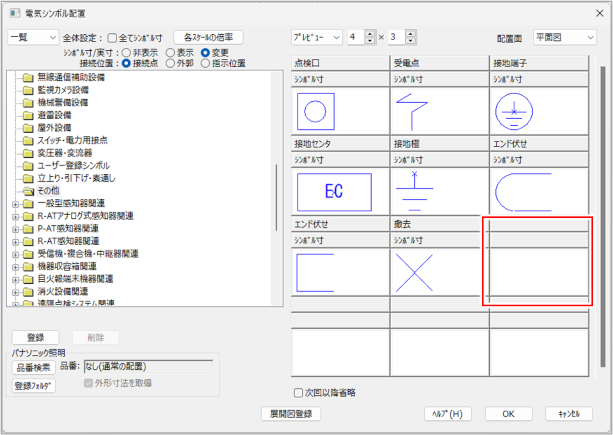Check the 次回以降省略 checkbox
This screenshot has width=613, height=435.
pyautogui.click(x=298, y=392)
